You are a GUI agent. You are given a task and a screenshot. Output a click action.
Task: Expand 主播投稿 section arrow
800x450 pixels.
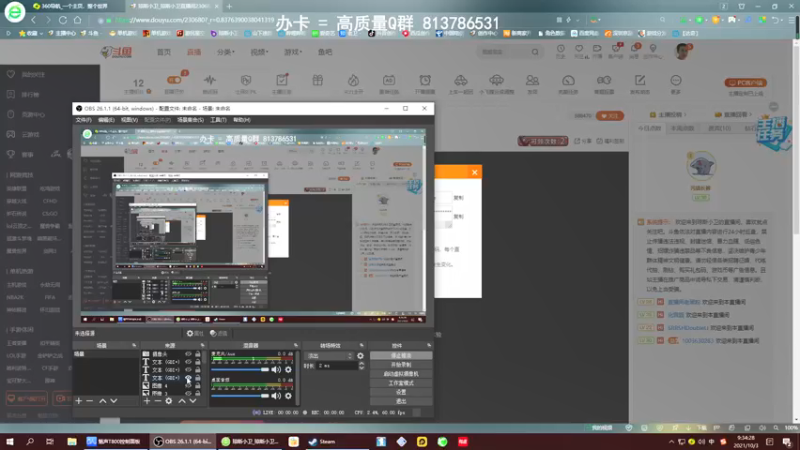685,115
